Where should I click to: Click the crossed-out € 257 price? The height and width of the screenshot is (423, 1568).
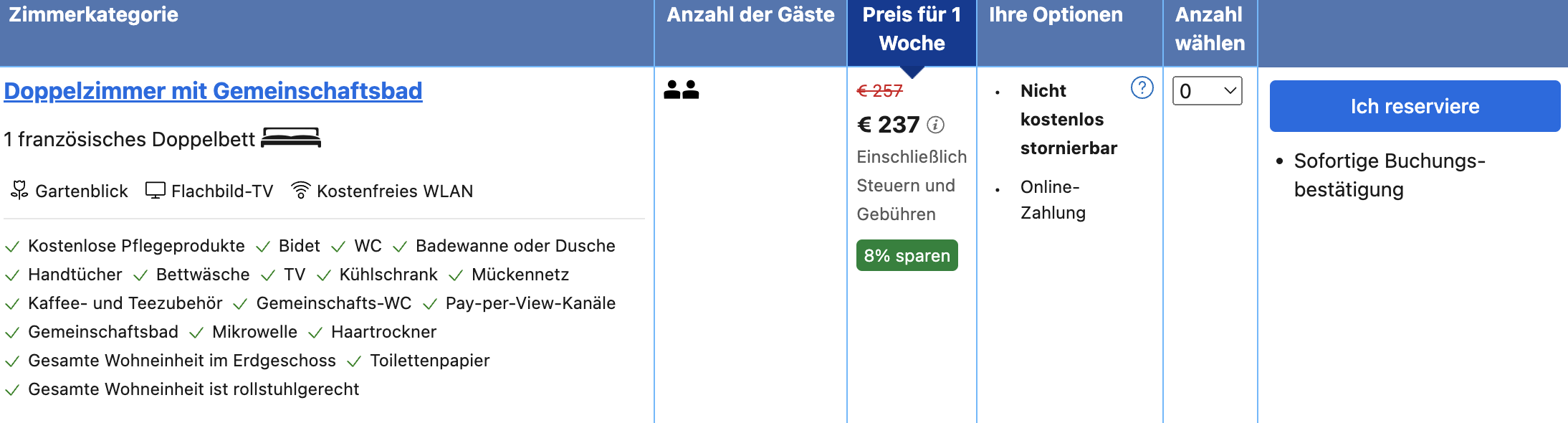click(x=879, y=91)
